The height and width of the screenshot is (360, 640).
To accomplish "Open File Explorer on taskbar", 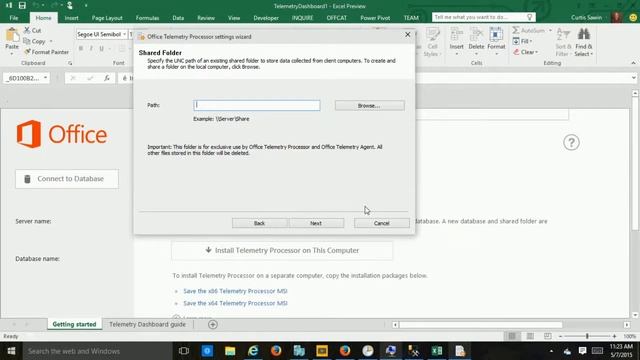I will tap(230, 351).
